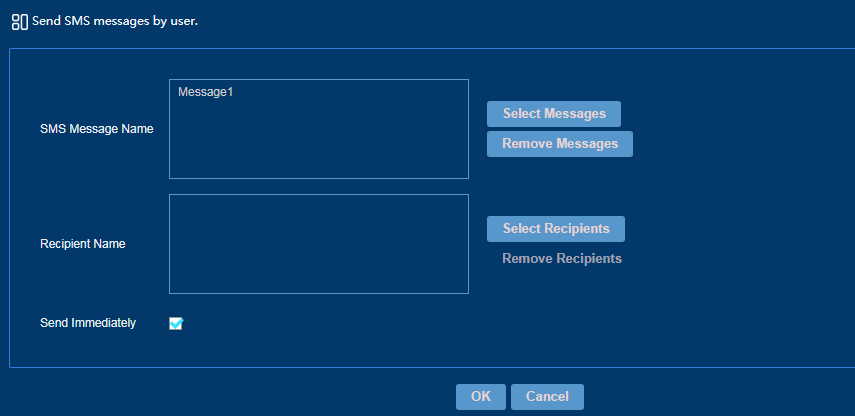855x416 pixels.
Task: Click the Select Messages button
Action: click(553, 113)
